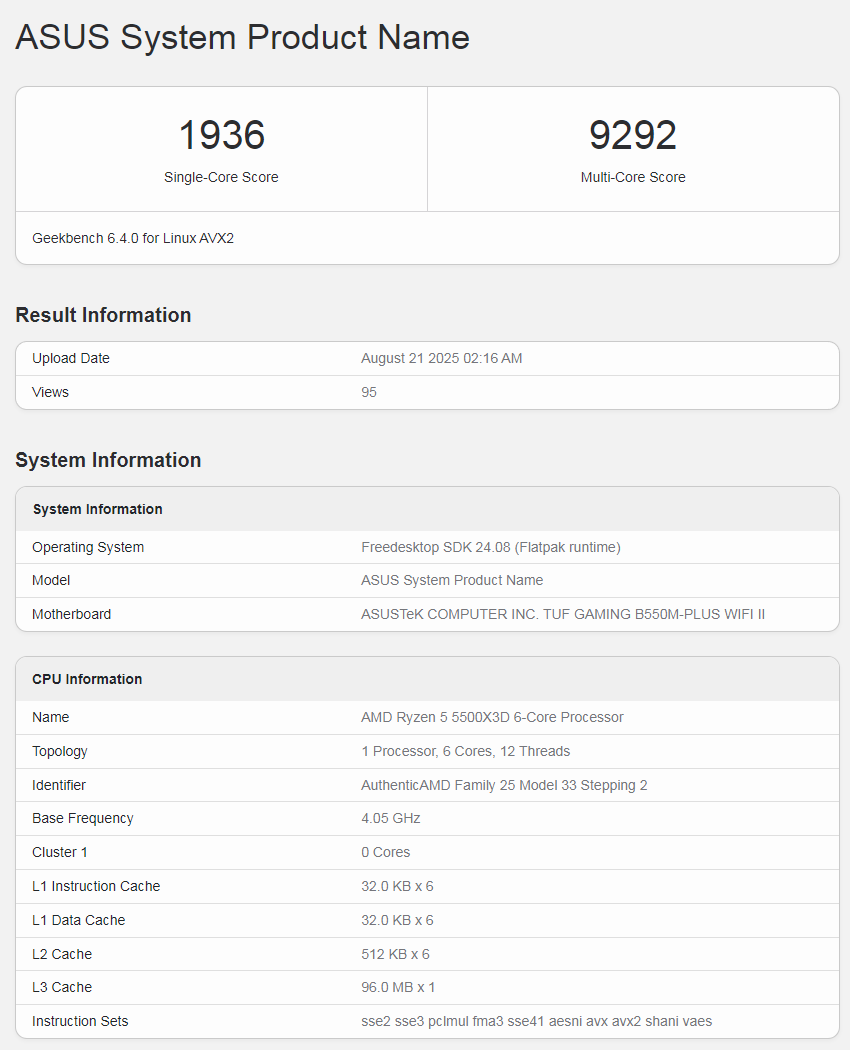The height and width of the screenshot is (1050, 850).
Task: Click the Instruction Sets label
Action: 80,1021
